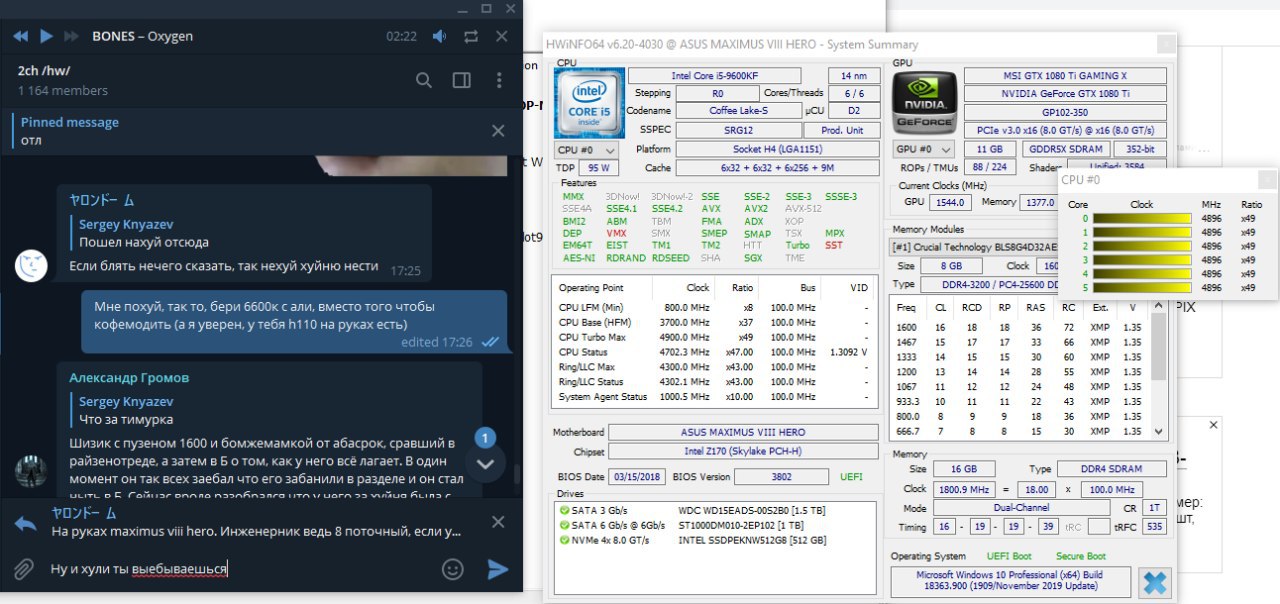Image resolution: width=1280 pixels, height=604 pixels.
Task: Open the three-dot chat menu
Action: pos(499,80)
